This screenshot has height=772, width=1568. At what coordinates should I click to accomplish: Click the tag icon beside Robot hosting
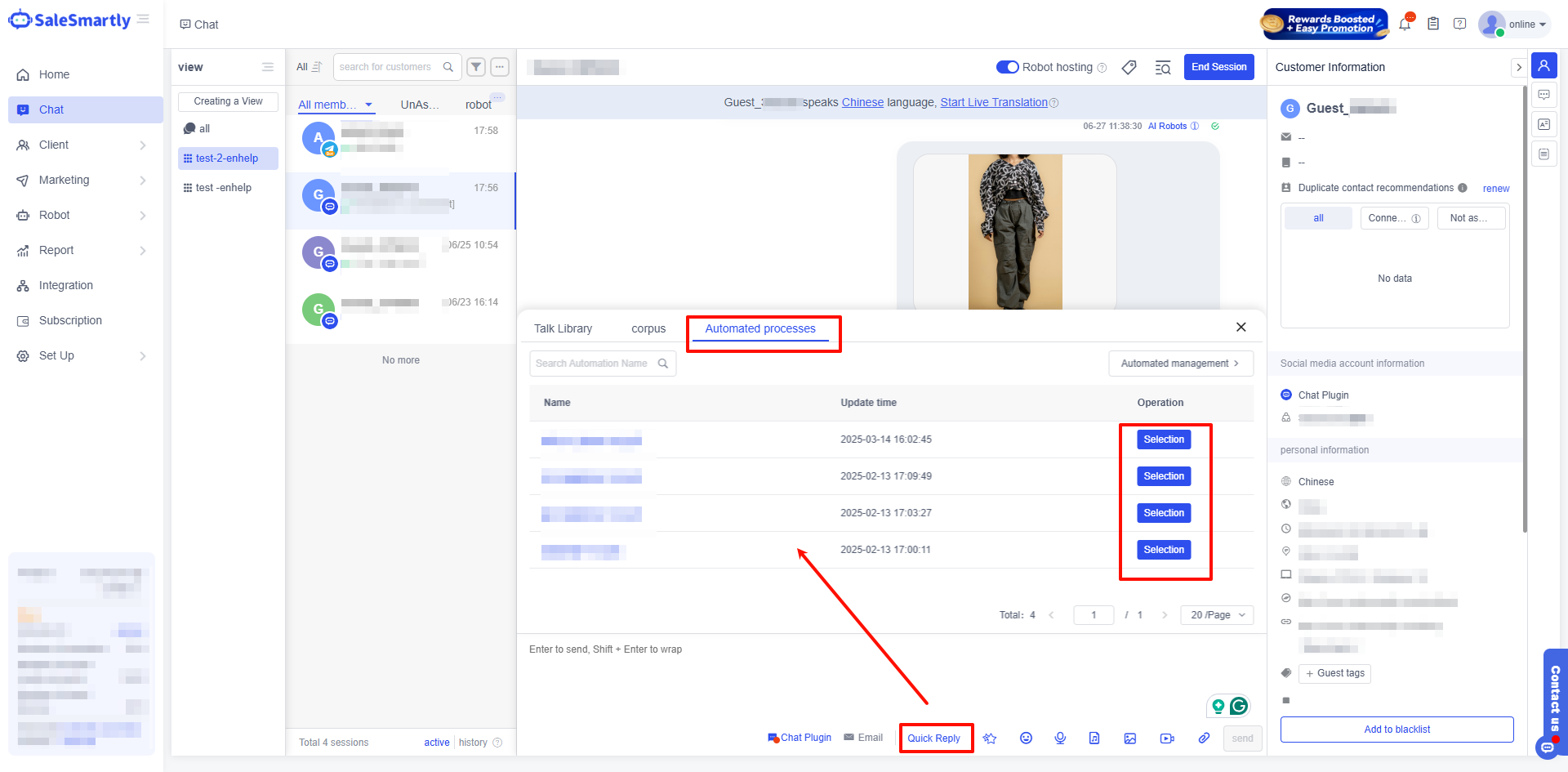1129,67
